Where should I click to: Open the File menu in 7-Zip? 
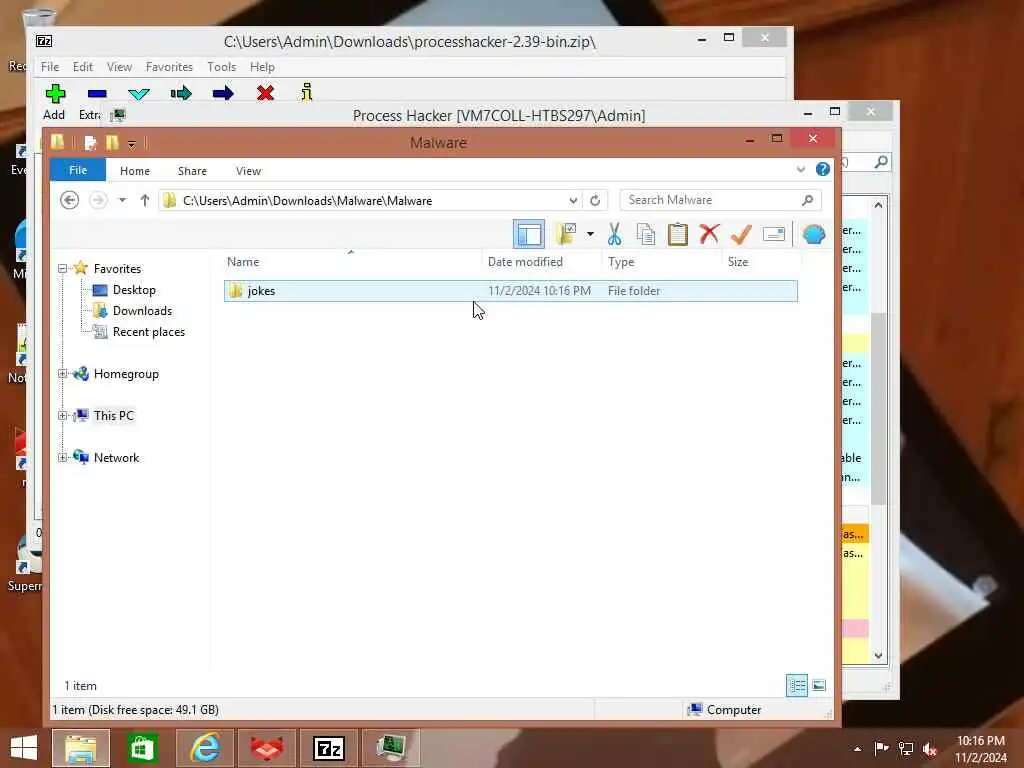coord(50,67)
